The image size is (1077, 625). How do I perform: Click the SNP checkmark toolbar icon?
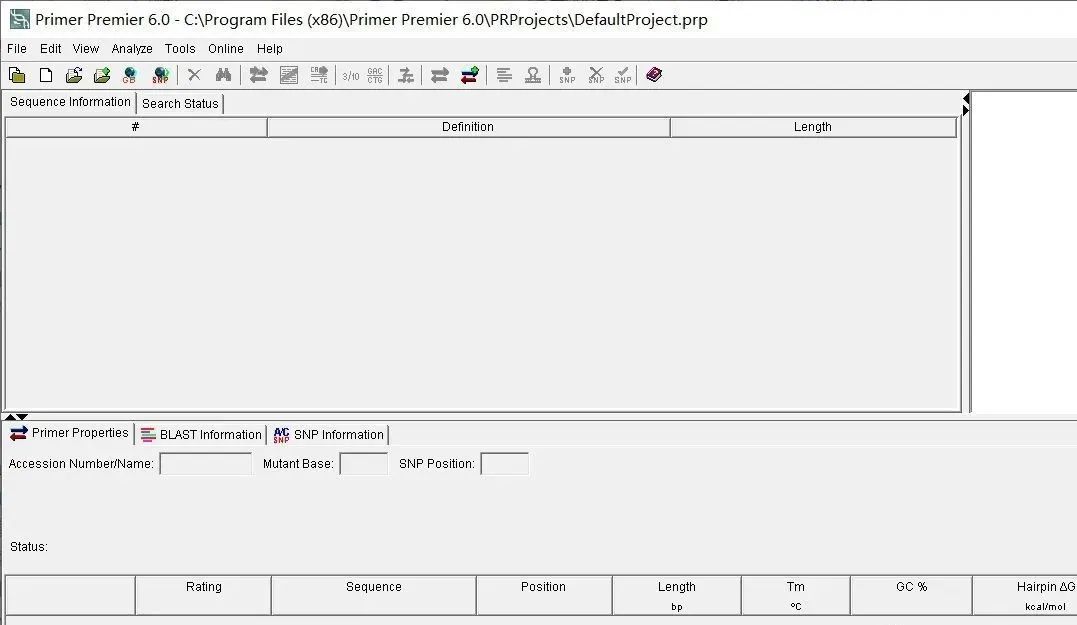pyautogui.click(x=623, y=75)
